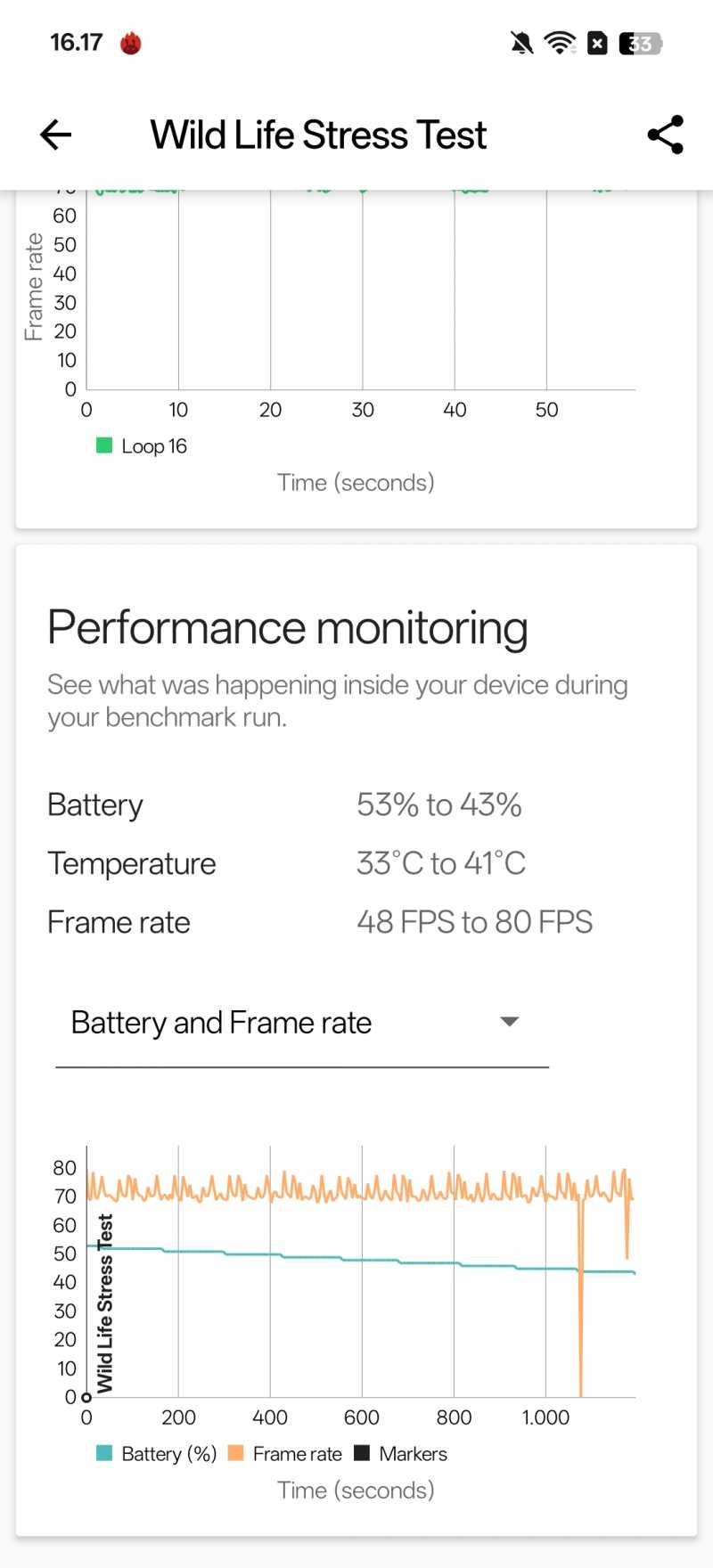The height and width of the screenshot is (1568, 713).
Task: Tap the battery indicator icon
Action: pos(641,43)
